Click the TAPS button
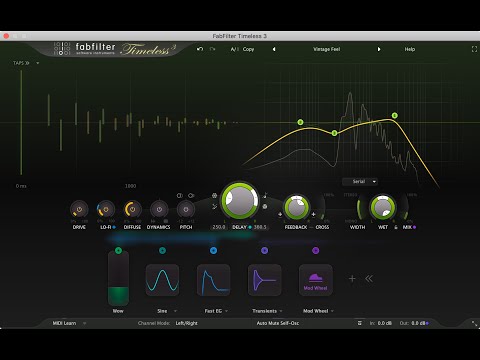Image resolution: width=480 pixels, height=360 pixels. [21, 63]
